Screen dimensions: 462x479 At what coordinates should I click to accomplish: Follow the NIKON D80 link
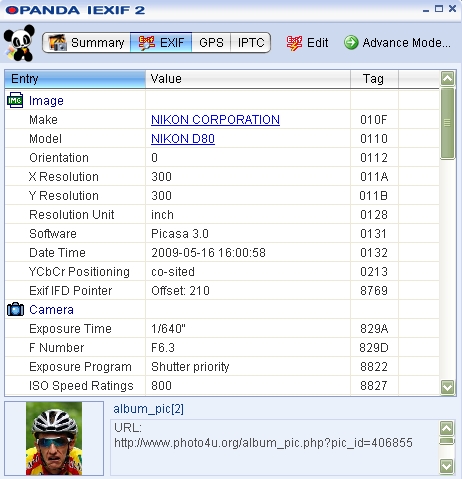[x=183, y=138]
